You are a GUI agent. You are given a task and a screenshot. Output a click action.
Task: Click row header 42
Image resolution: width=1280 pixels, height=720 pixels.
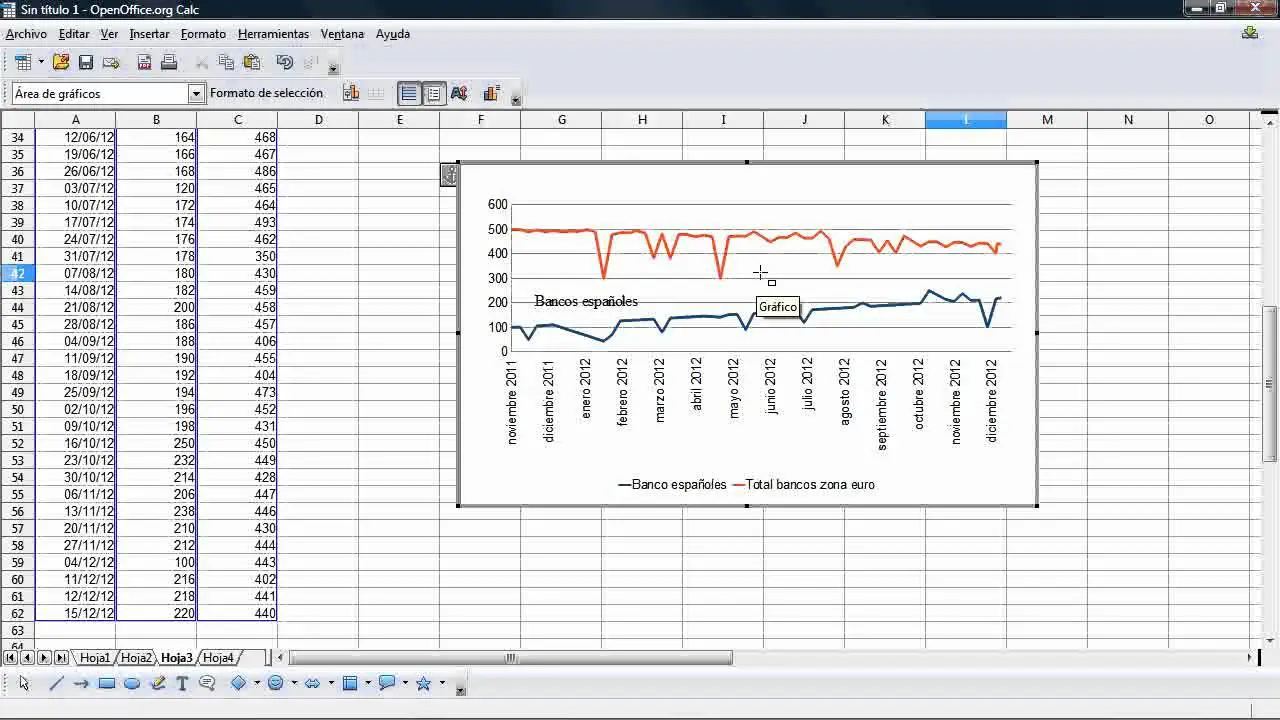[x=17, y=273]
